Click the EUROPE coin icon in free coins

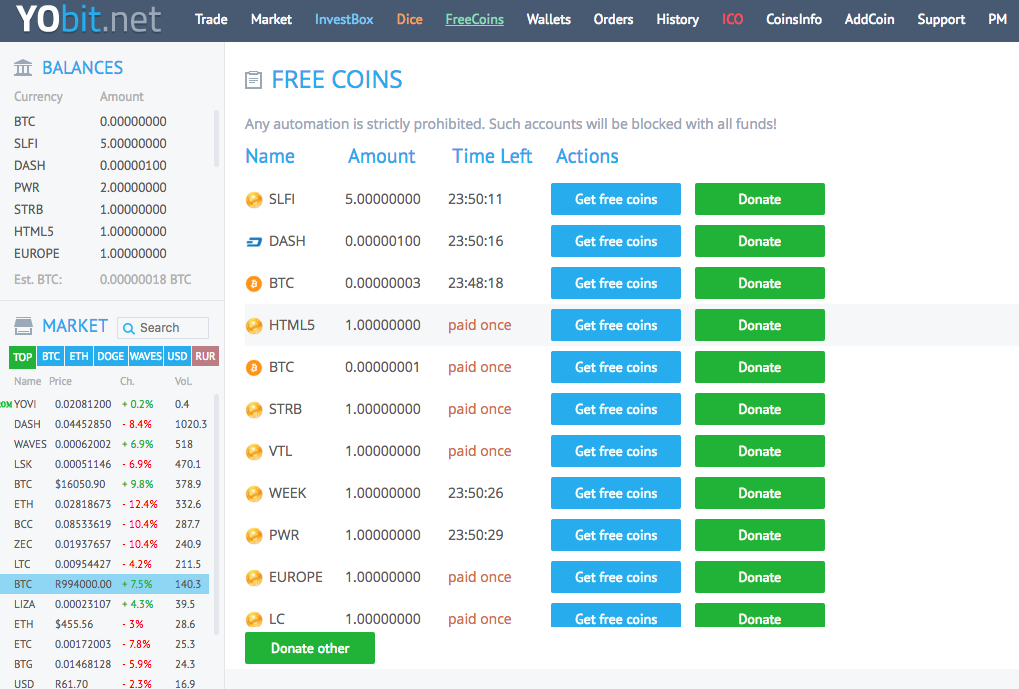pos(254,578)
